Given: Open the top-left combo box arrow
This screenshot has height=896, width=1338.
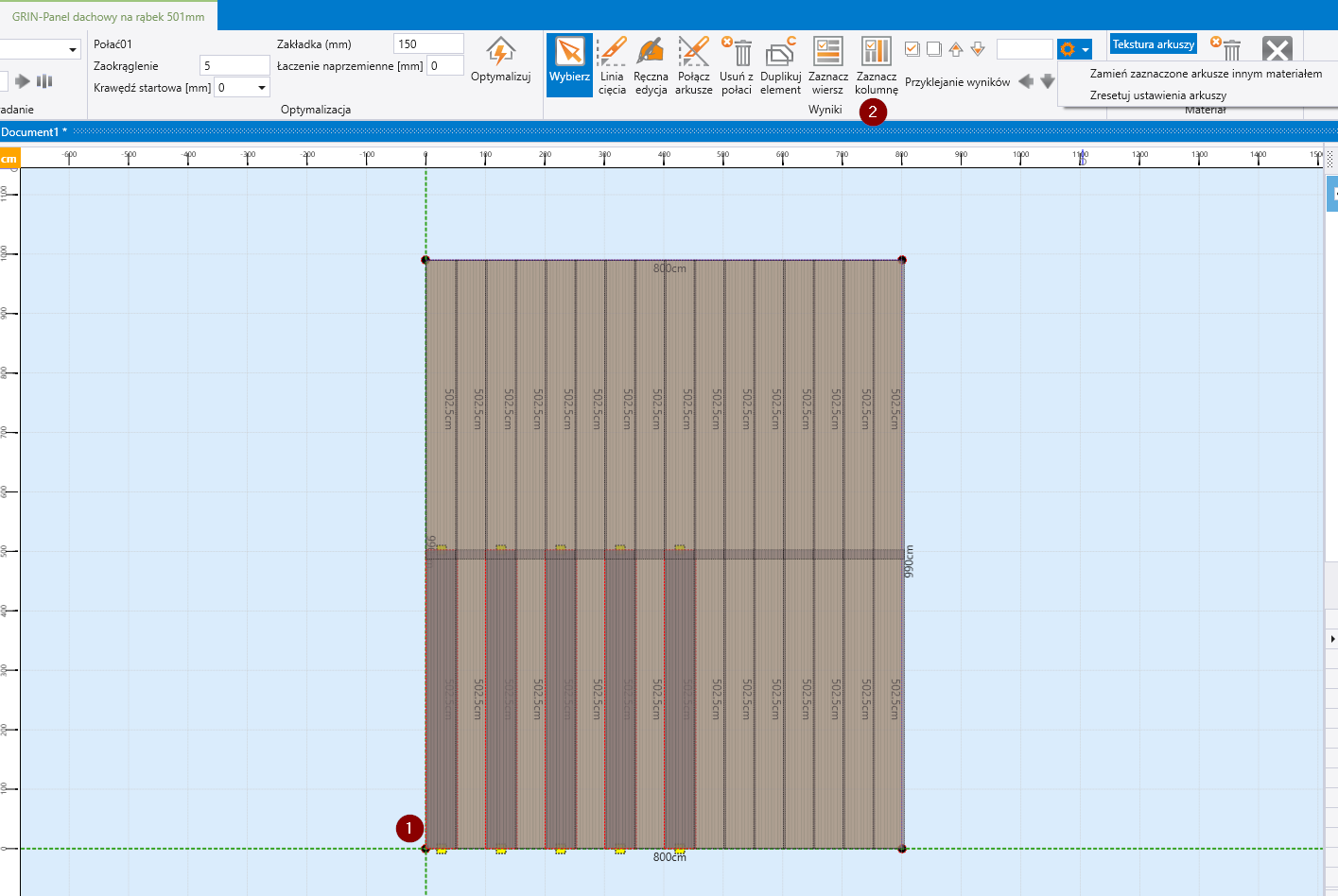Looking at the screenshot, I should point(72,50).
